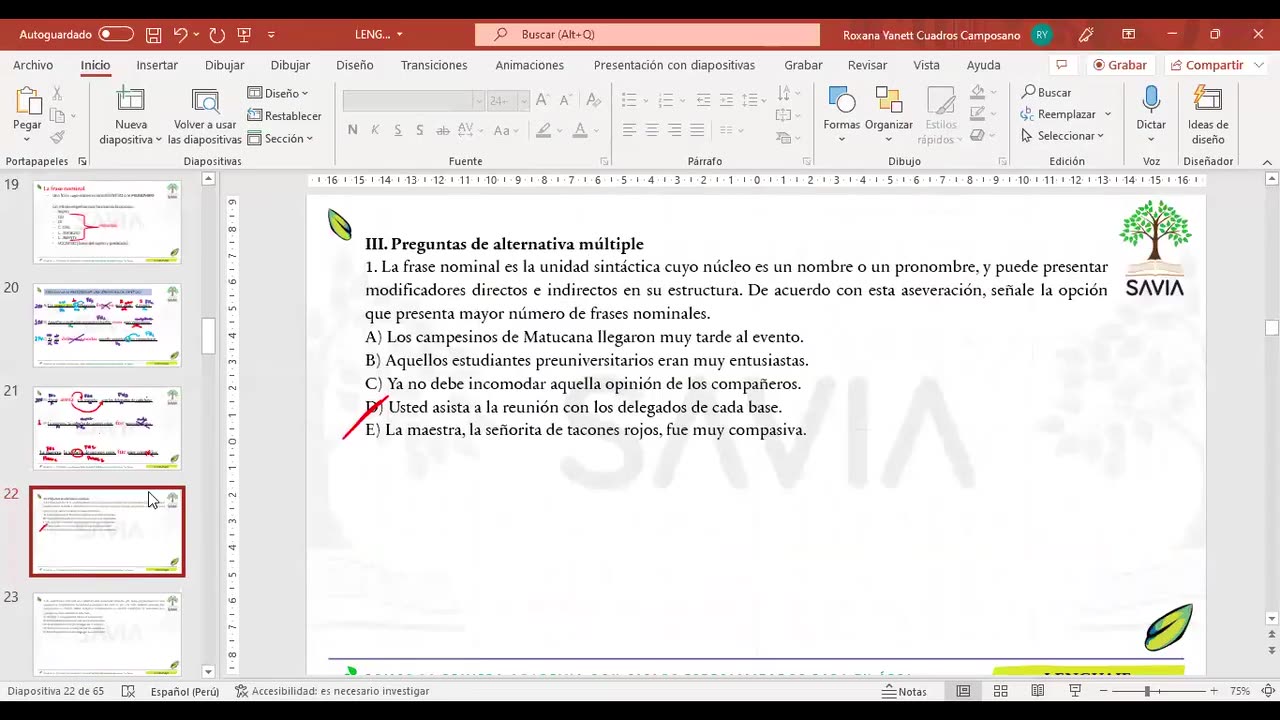This screenshot has height=720, width=1280.
Task: Center text alignment icon
Action: pyautogui.click(x=652, y=130)
